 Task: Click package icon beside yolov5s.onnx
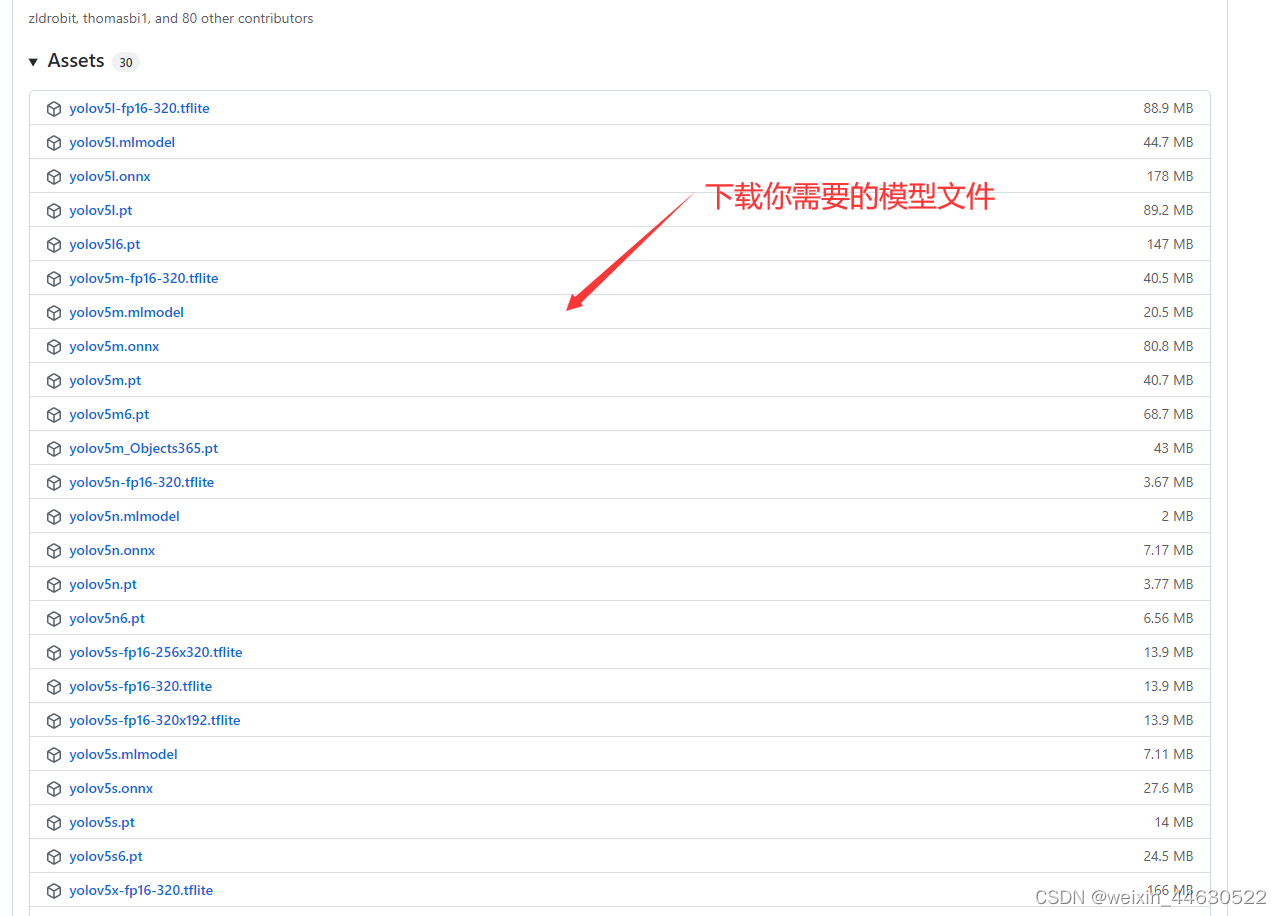(x=54, y=788)
